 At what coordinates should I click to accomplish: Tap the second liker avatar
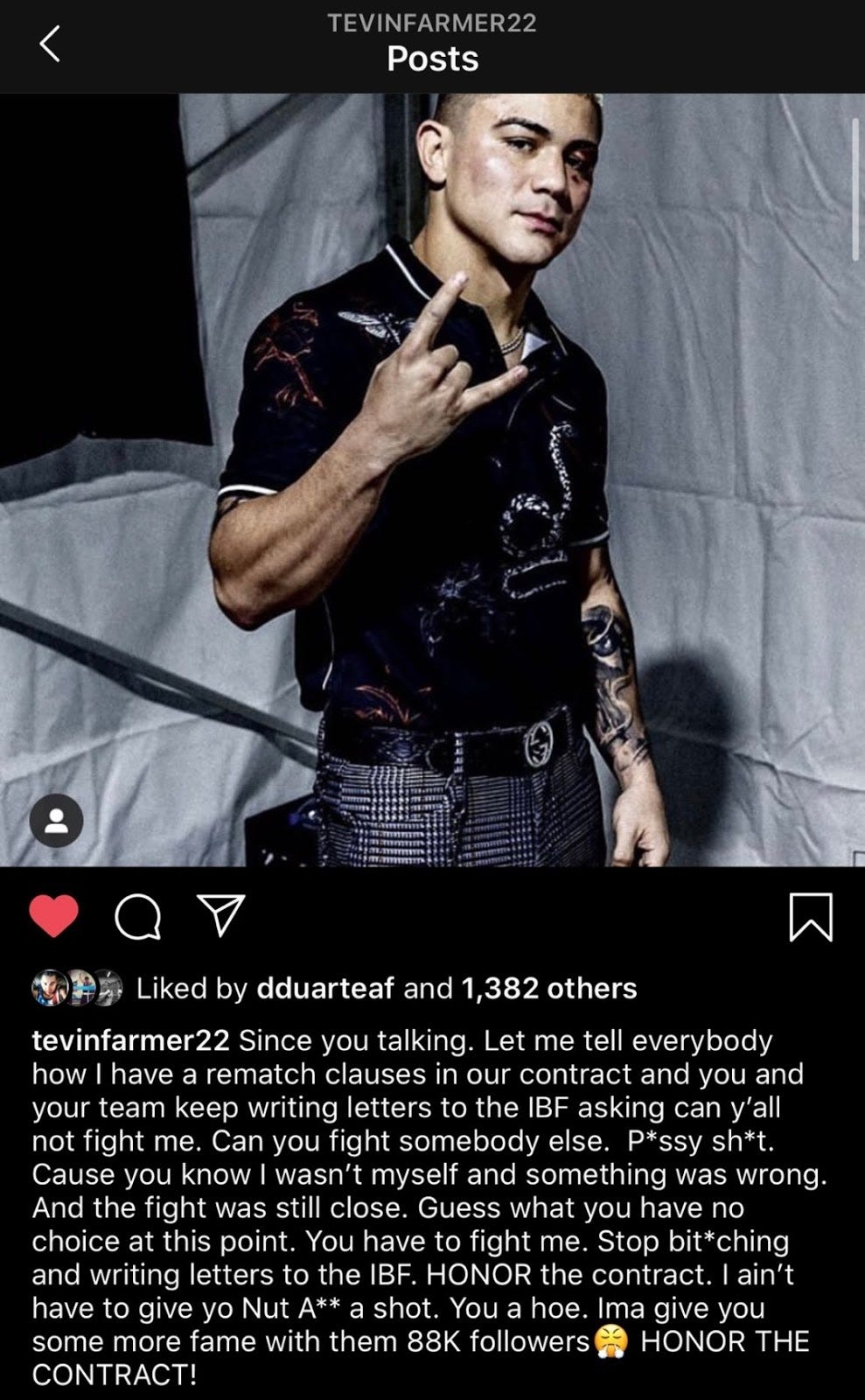click(80, 988)
